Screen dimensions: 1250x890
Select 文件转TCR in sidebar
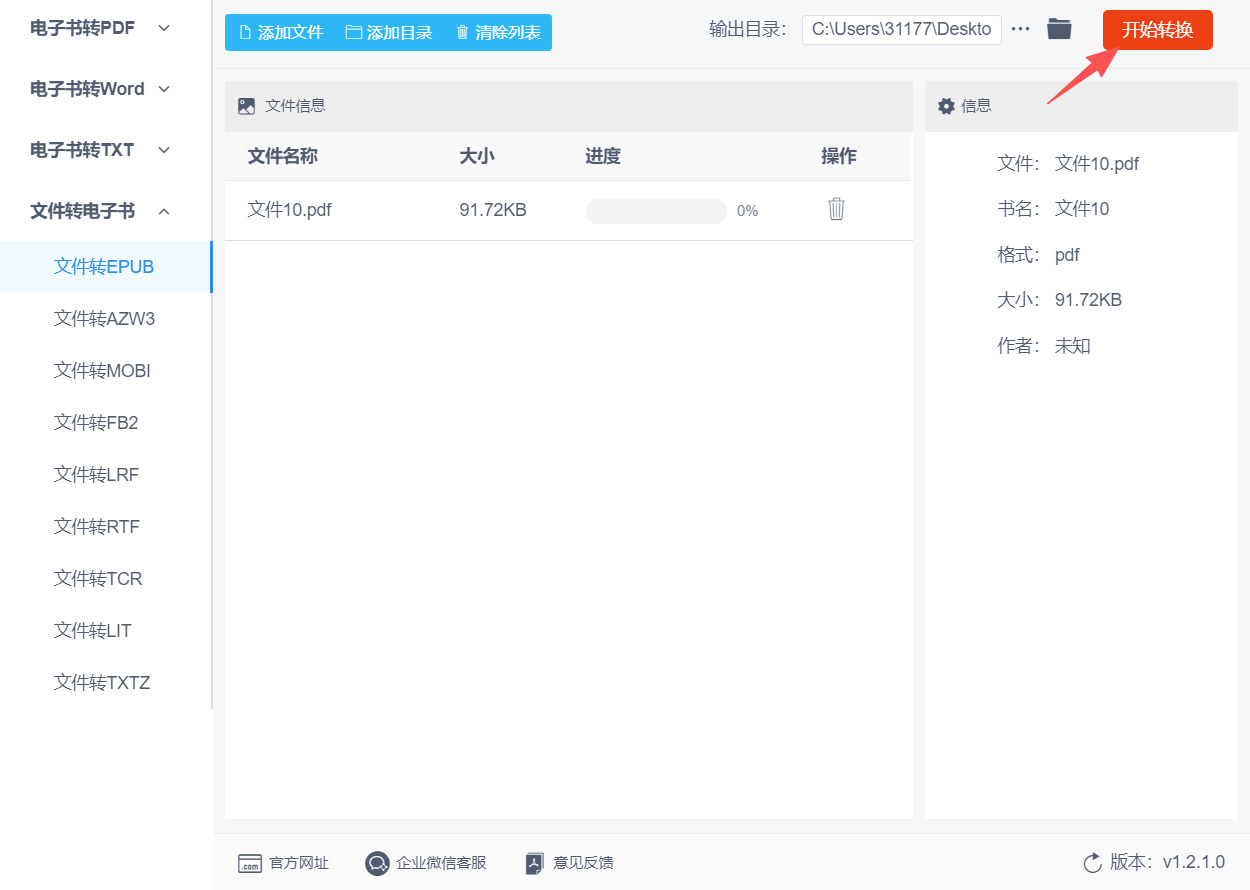(106, 579)
